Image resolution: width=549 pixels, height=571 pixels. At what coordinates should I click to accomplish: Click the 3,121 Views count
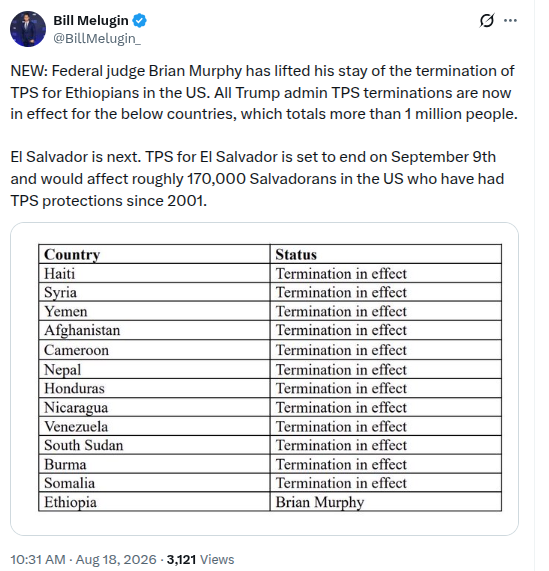(200, 559)
